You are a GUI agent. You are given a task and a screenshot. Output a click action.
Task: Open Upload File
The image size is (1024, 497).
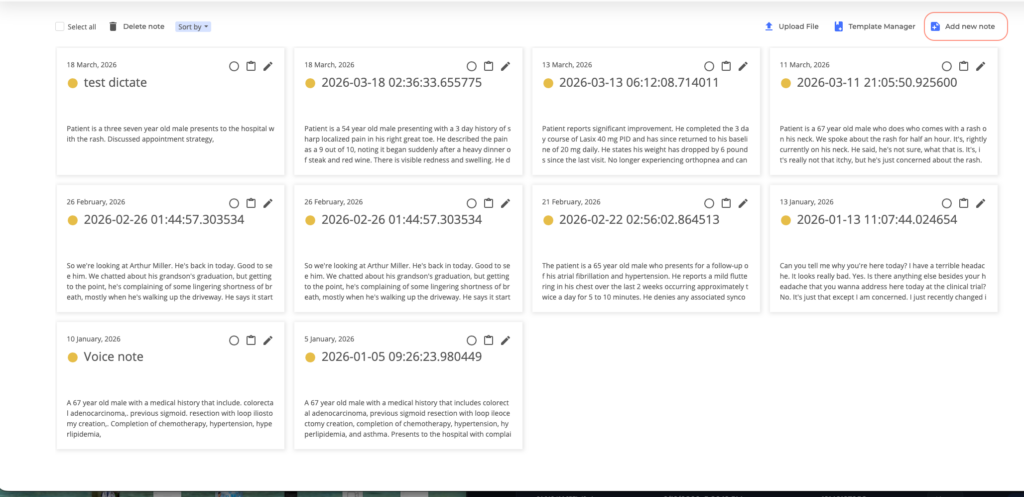[x=791, y=27]
